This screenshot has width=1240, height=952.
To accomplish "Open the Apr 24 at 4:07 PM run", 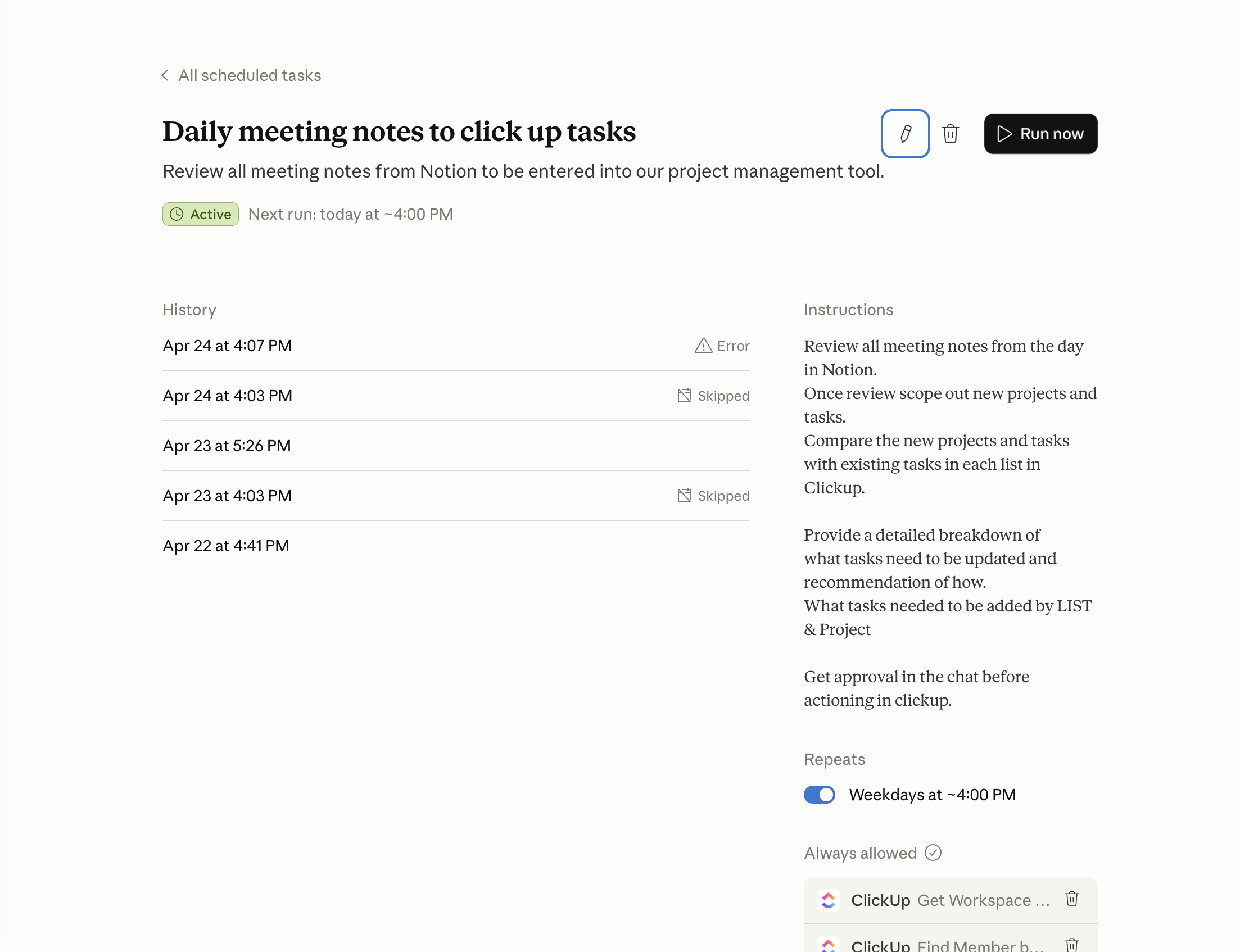I will (227, 346).
